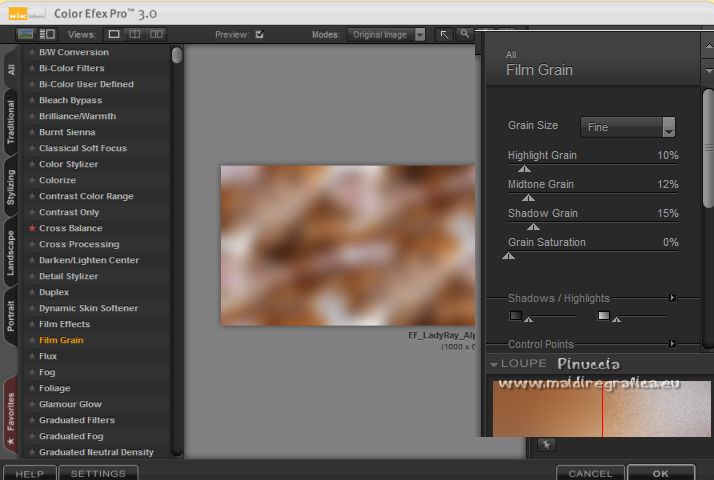
Task: Unfavorite the Cross Balance filter star
Action: tap(32, 228)
